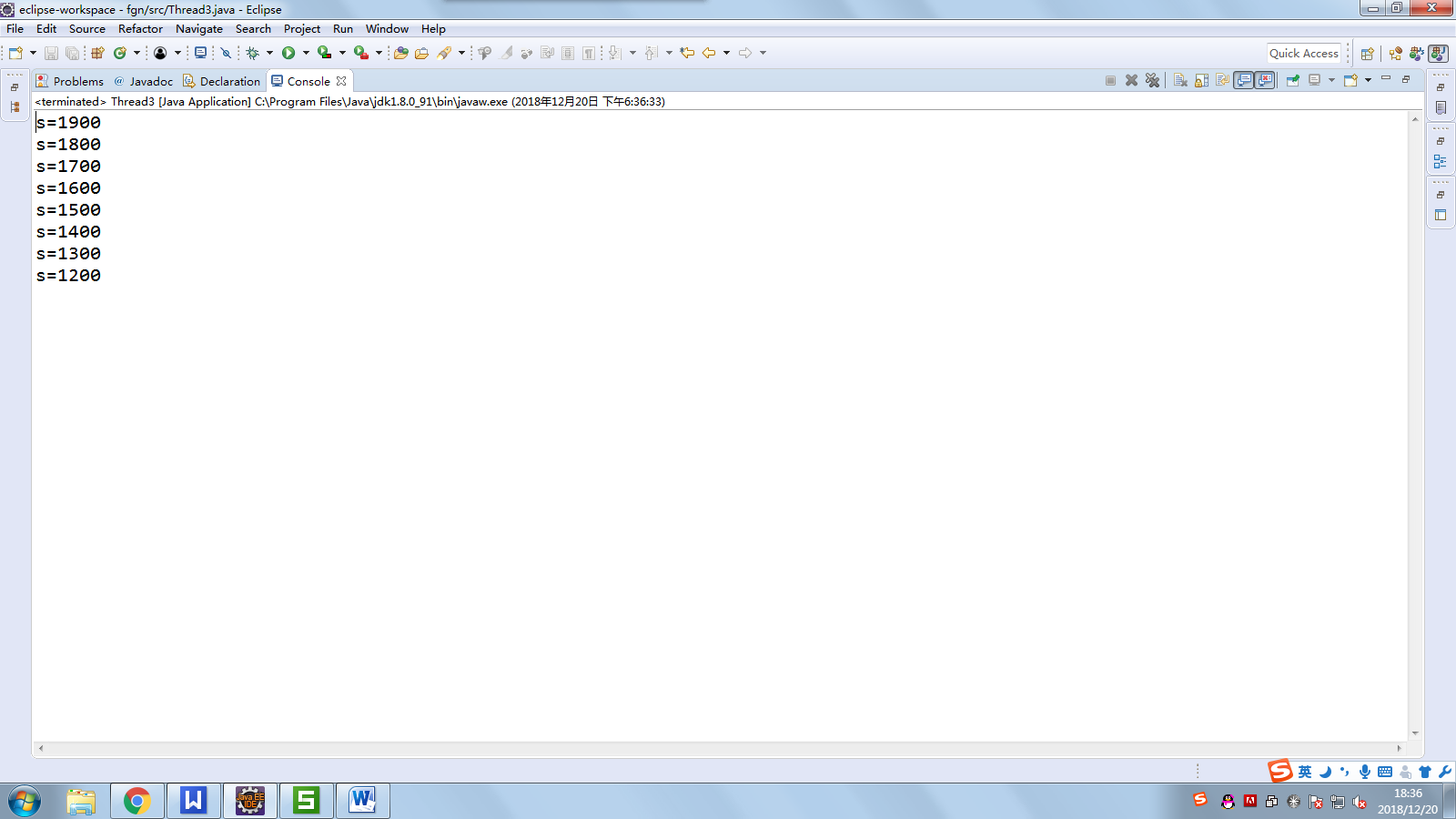Image resolution: width=1456 pixels, height=819 pixels.
Task: Expand the Coverage dropdown arrow
Action: point(342,53)
